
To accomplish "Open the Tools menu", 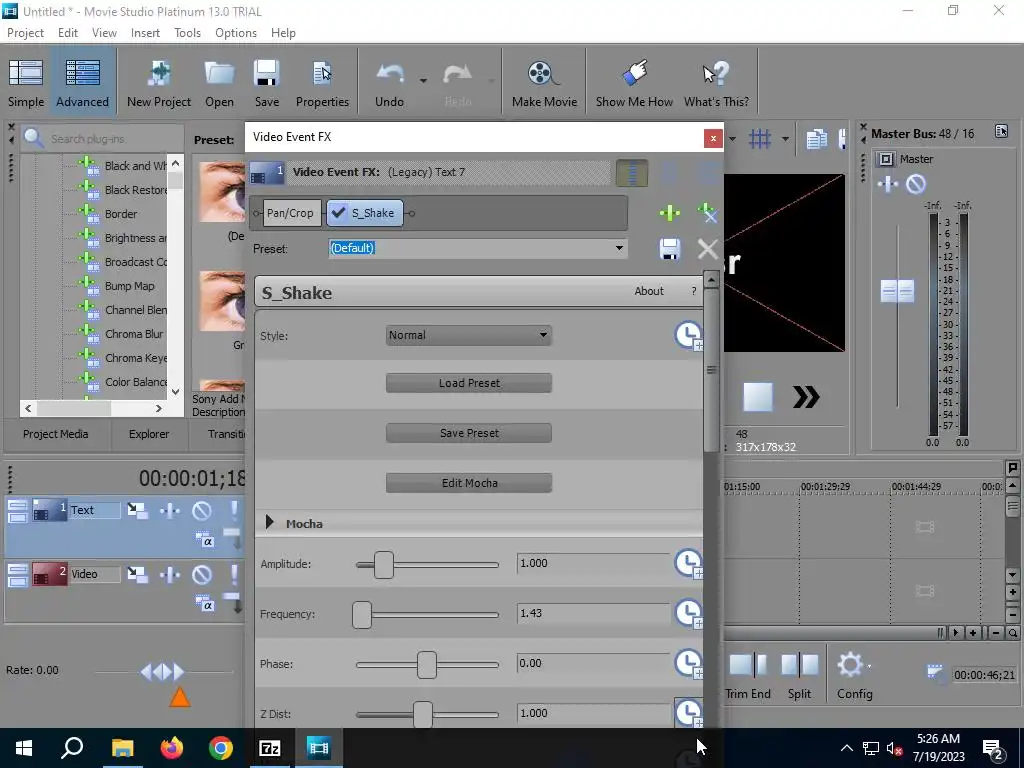I will (187, 33).
